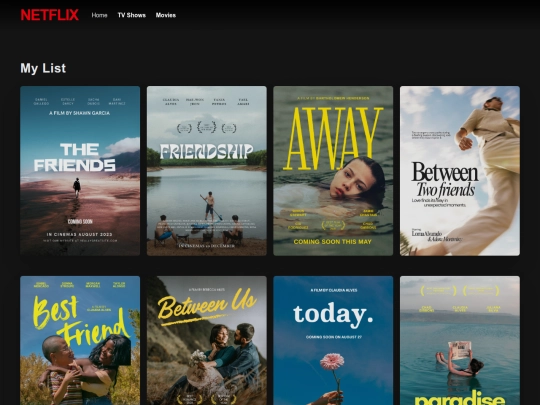Open the Friendship movie poster
Image resolution: width=540 pixels, height=405 pixels.
pyautogui.click(x=207, y=171)
